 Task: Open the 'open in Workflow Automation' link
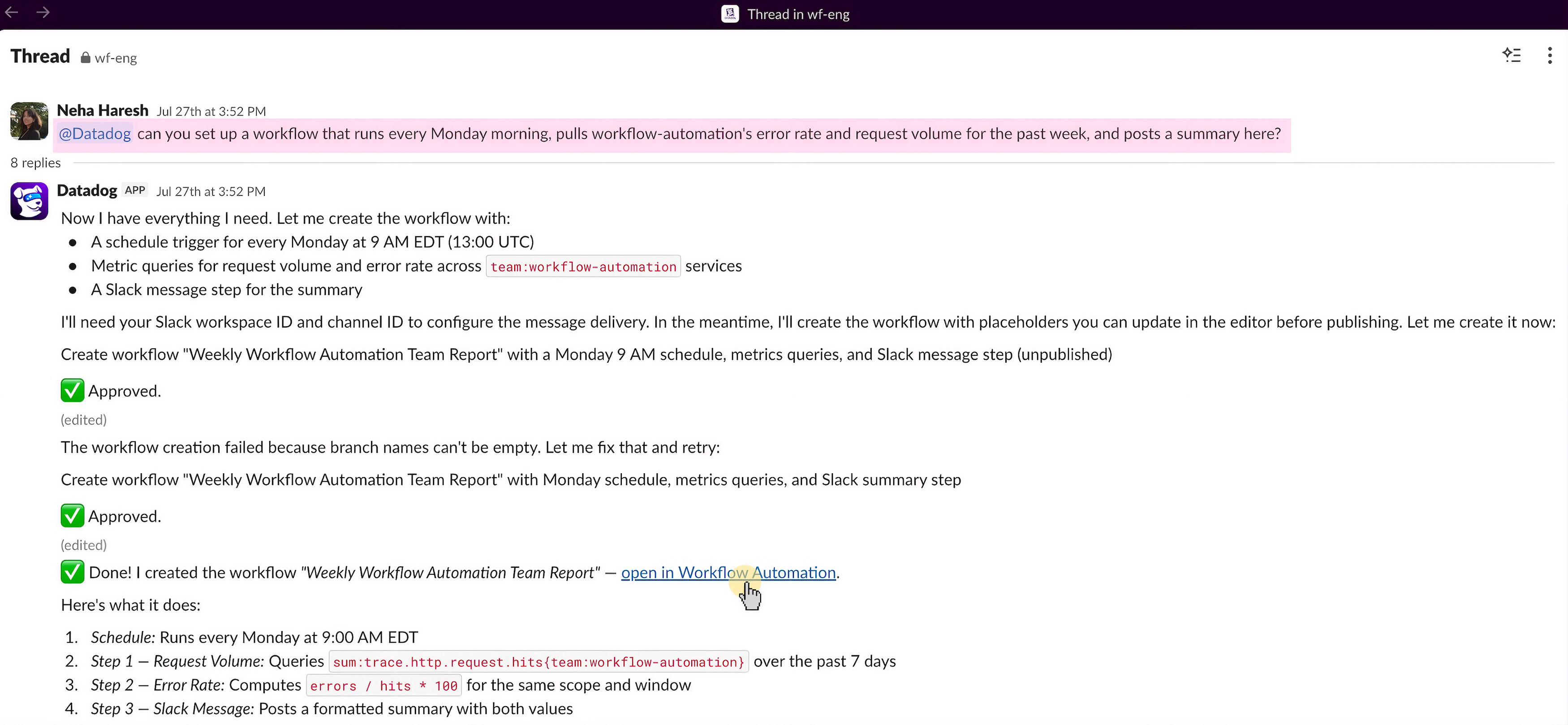[x=728, y=572]
